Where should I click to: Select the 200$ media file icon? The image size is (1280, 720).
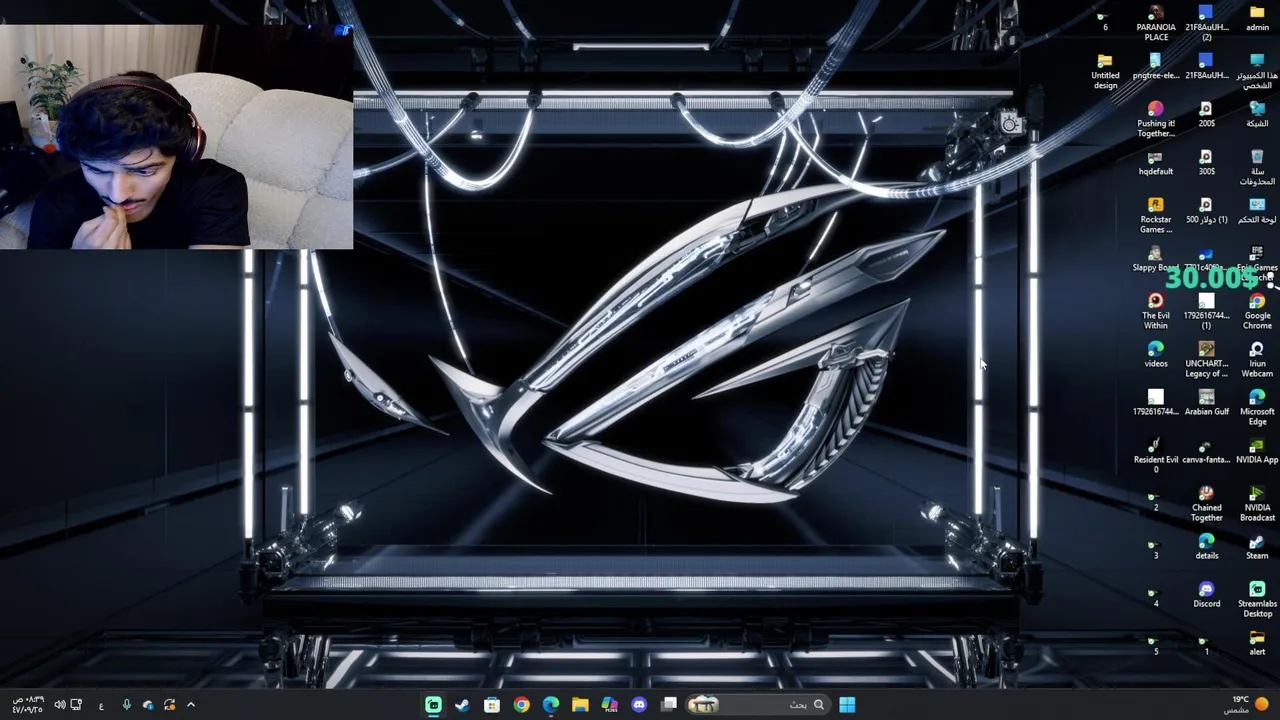(x=1206, y=114)
